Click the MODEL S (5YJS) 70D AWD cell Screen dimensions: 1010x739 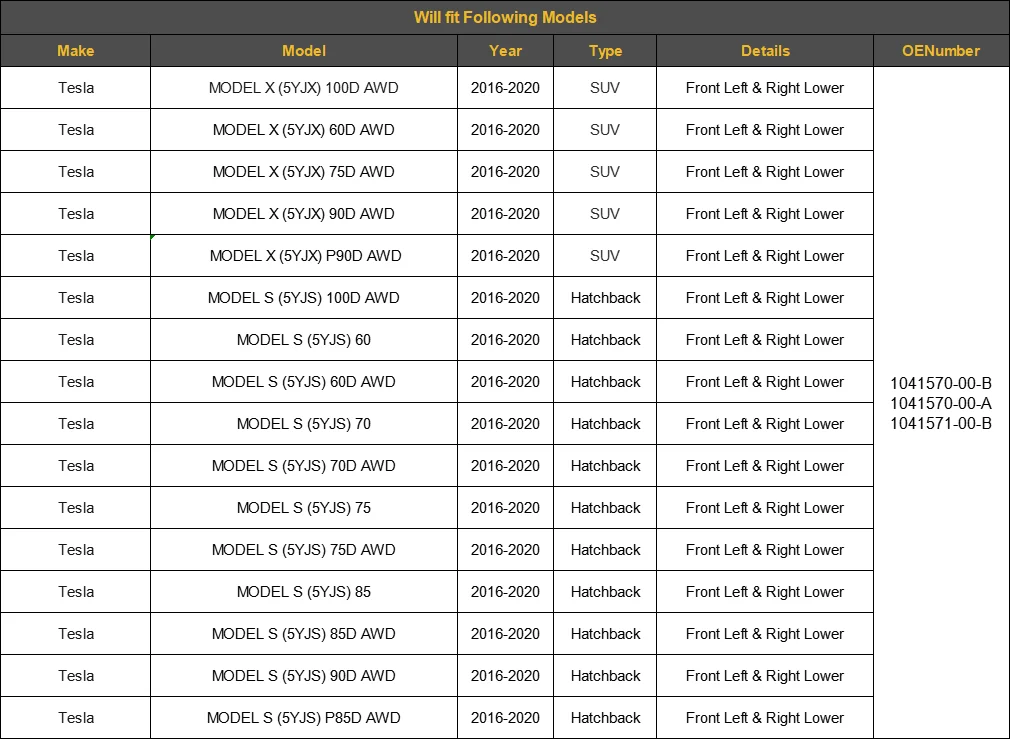[x=304, y=466]
